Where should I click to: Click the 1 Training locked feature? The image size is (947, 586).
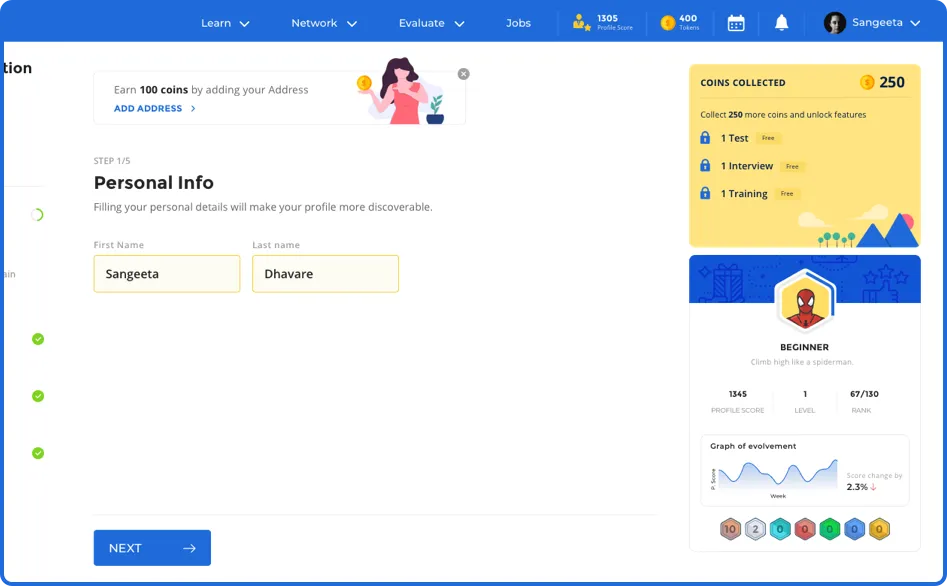coord(744,194)
